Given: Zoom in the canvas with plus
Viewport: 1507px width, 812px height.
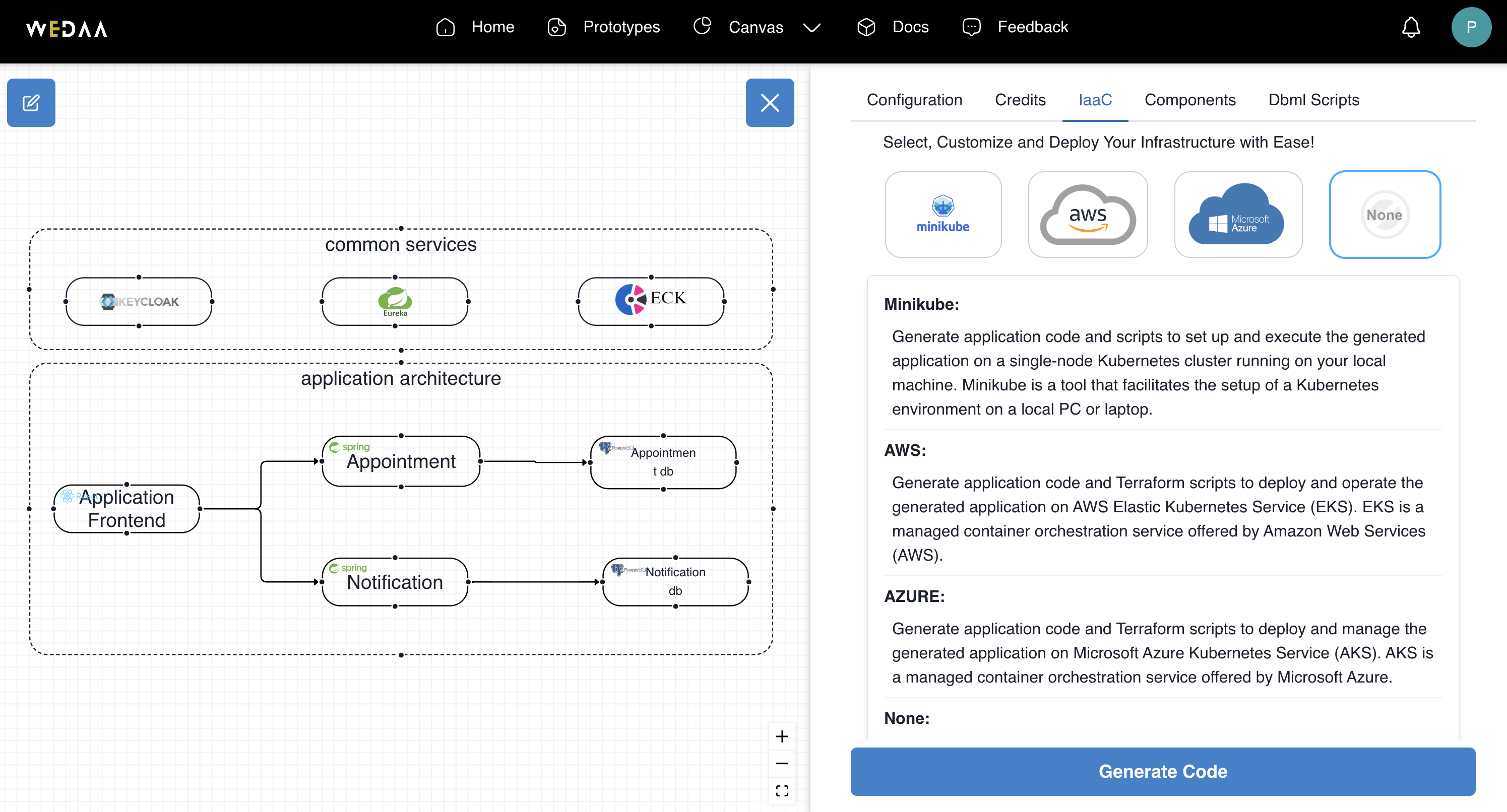Looking at the screenshot, I should tap(782, 736).
